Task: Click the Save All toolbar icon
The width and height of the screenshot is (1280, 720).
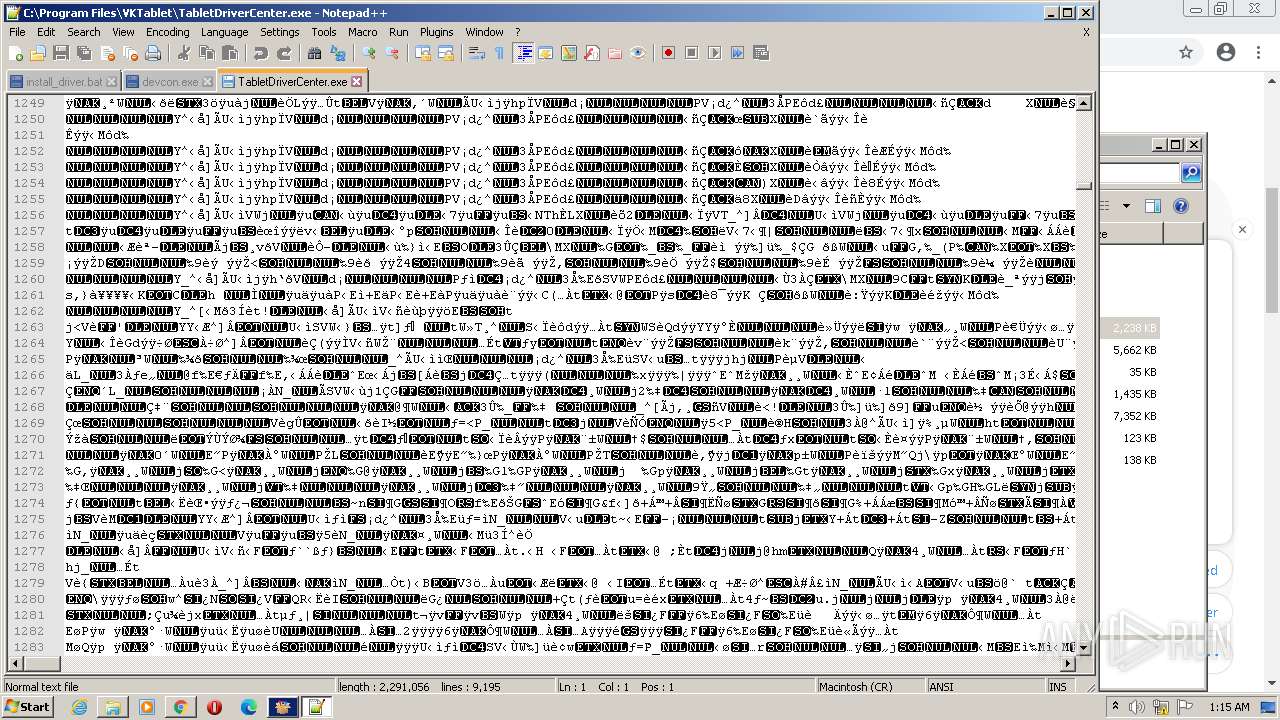Action: pyautogui.click(x=82, y=53)
